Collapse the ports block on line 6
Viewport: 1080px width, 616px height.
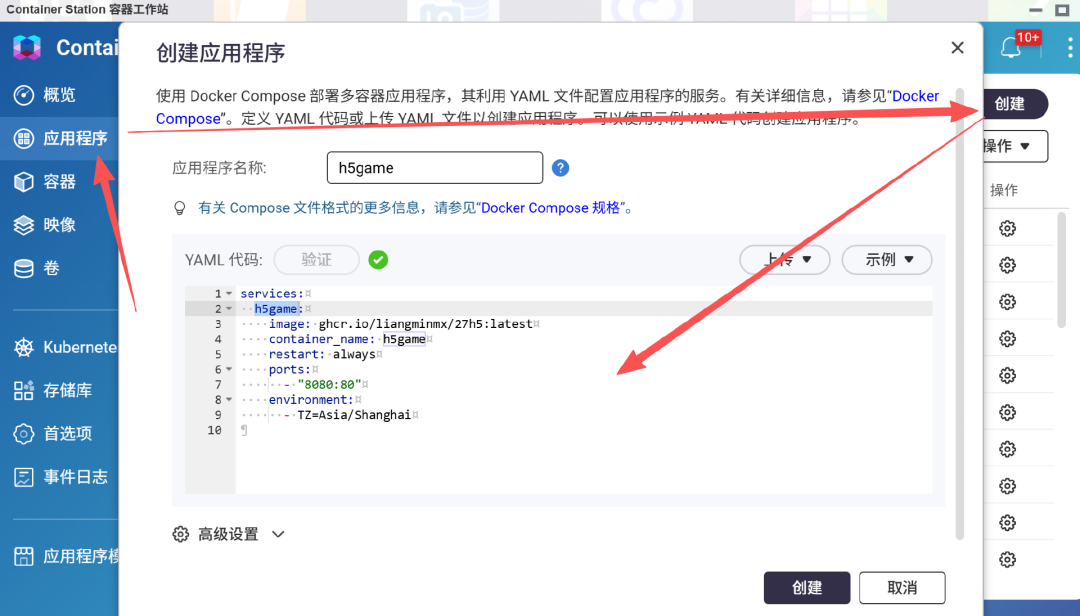click(229, 369)
